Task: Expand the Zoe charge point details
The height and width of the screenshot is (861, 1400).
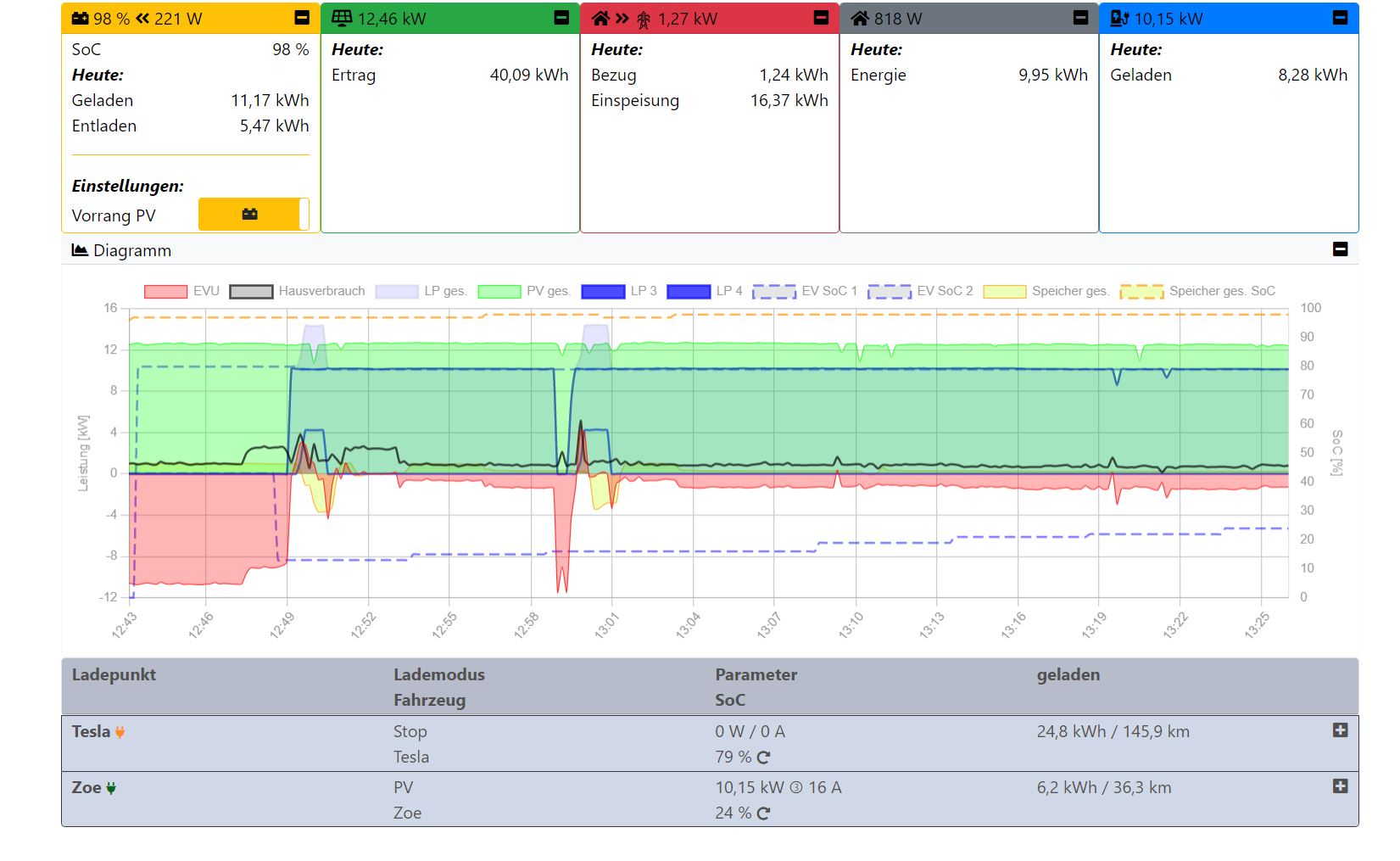Action: click(x=1340, y=786)
